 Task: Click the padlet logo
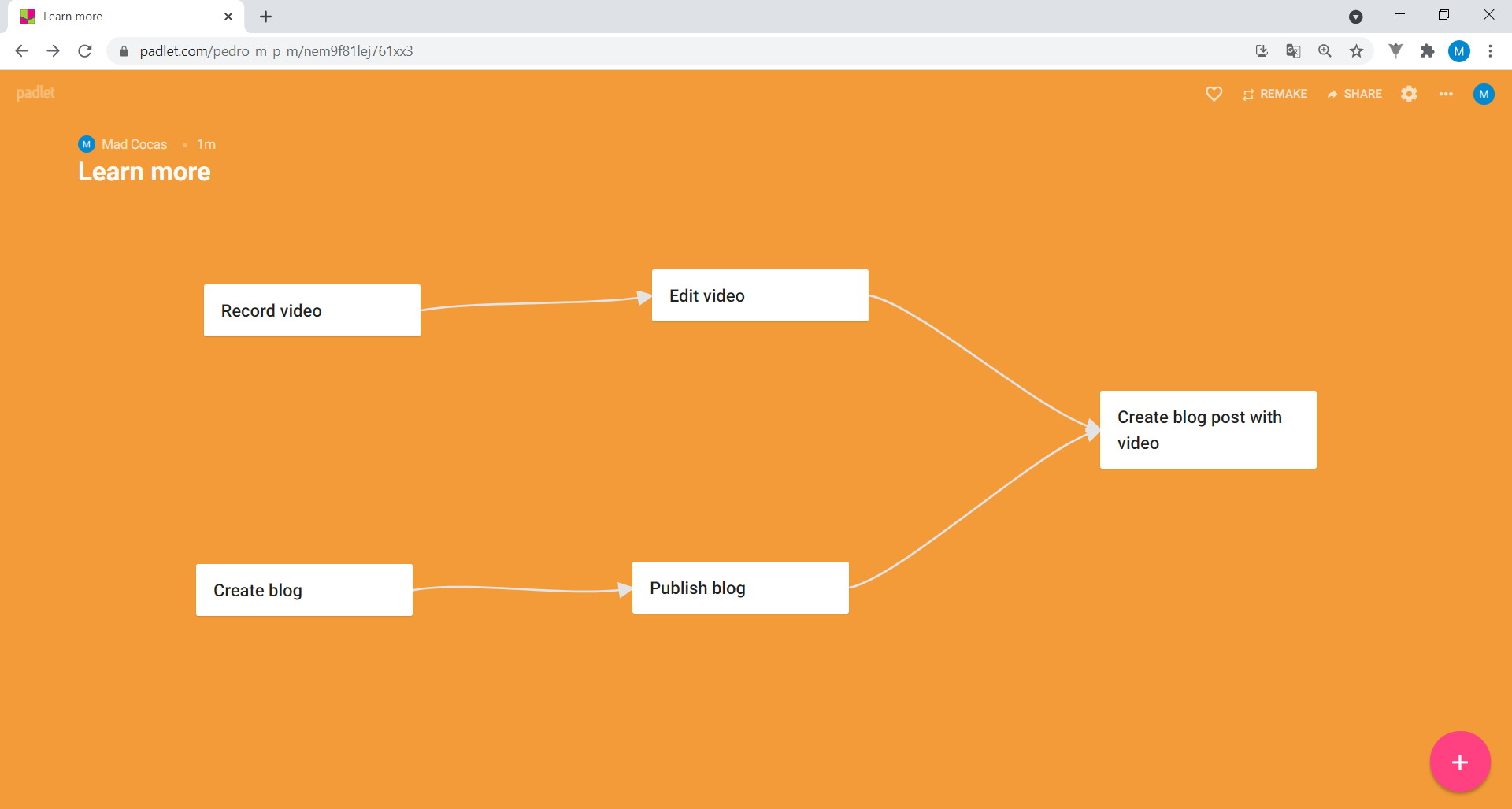point(35,93)
